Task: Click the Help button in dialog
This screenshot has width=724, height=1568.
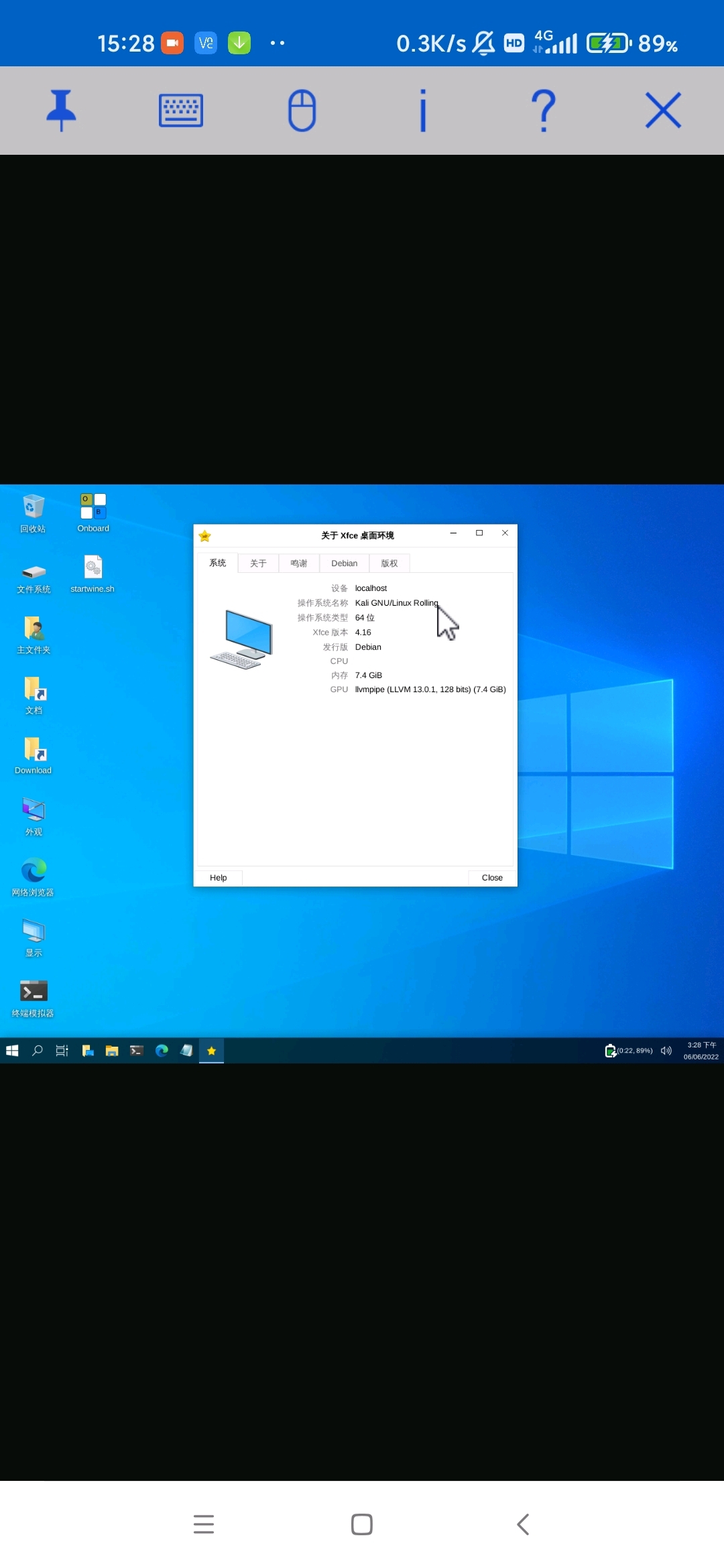Action: pyautogui.click(x=218, y=878)
